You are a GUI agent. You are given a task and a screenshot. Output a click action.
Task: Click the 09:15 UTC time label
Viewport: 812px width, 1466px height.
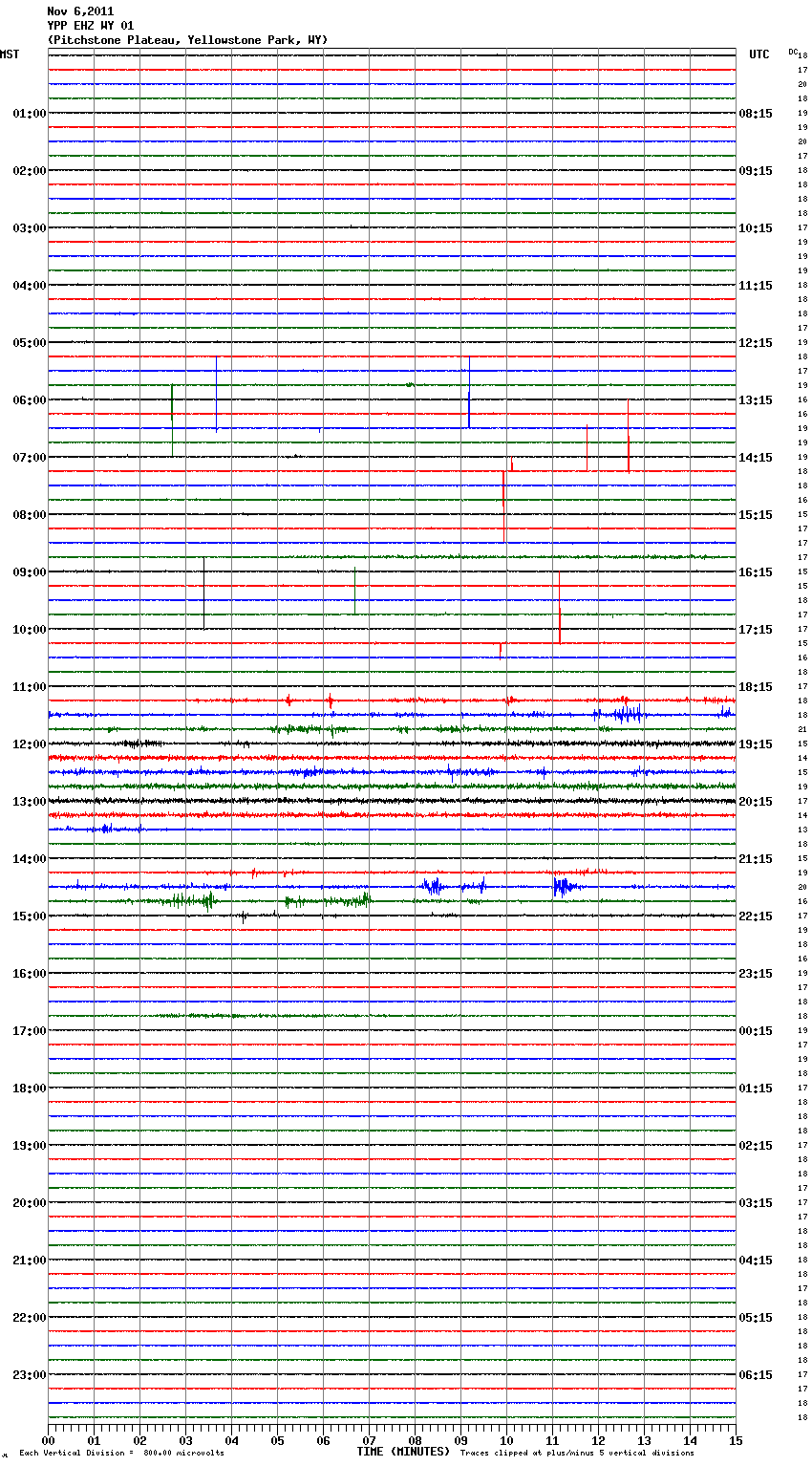tap(756, 171)
